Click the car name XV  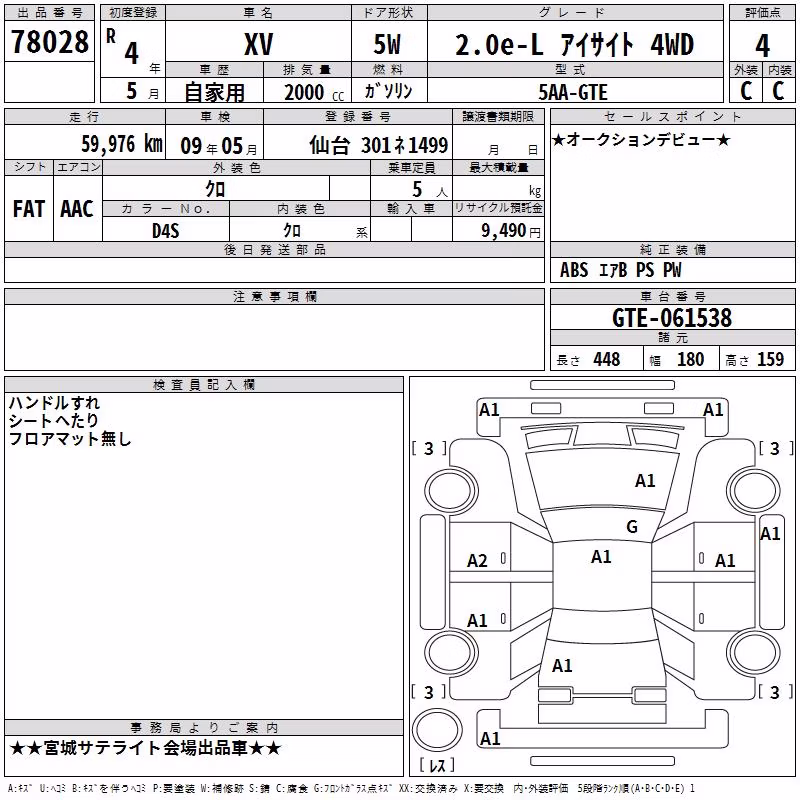click(258, 44)
